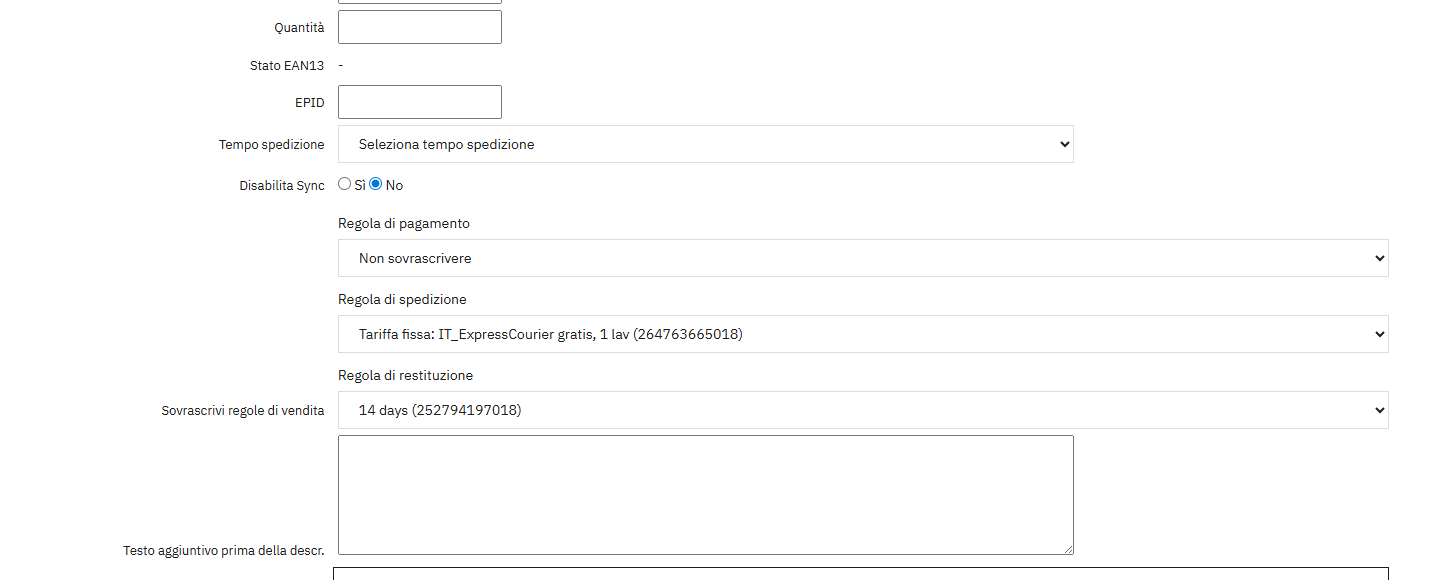Select the Sì radio for Disabilita Sync

(x=345, y=184)
